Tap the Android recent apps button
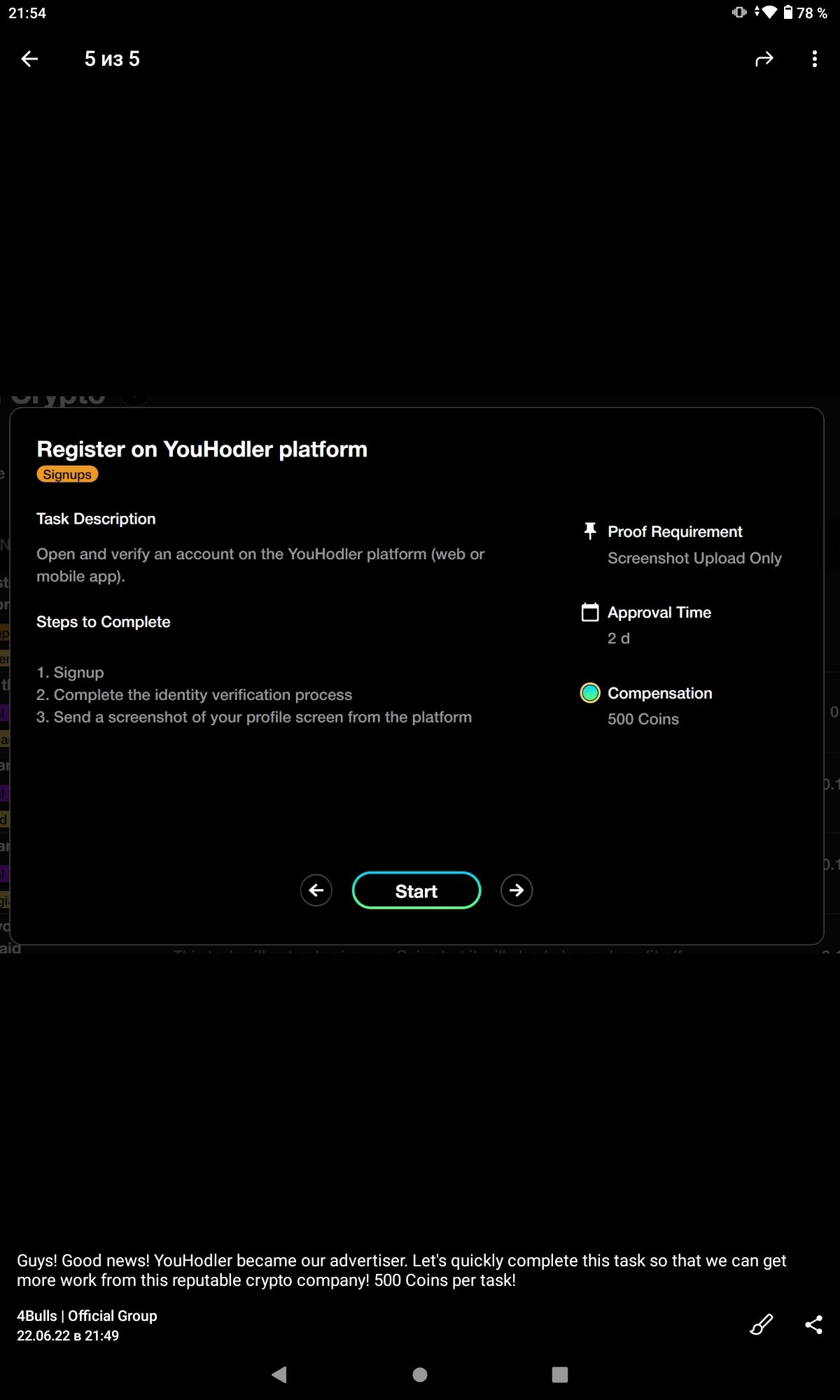Image resolution: width=840 pixels, height=1400 pixels. pos(560,1375)
